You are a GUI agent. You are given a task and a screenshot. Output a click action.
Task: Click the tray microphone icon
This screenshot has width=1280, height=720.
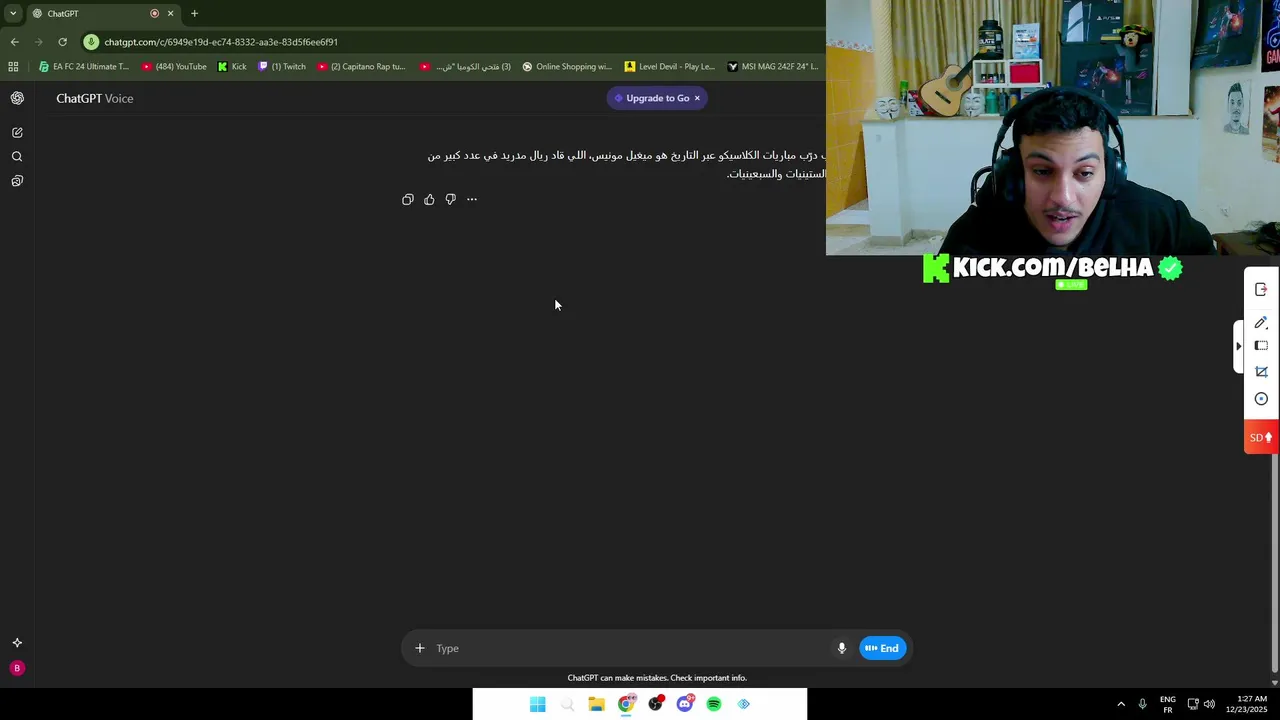tap(1143, 704)
